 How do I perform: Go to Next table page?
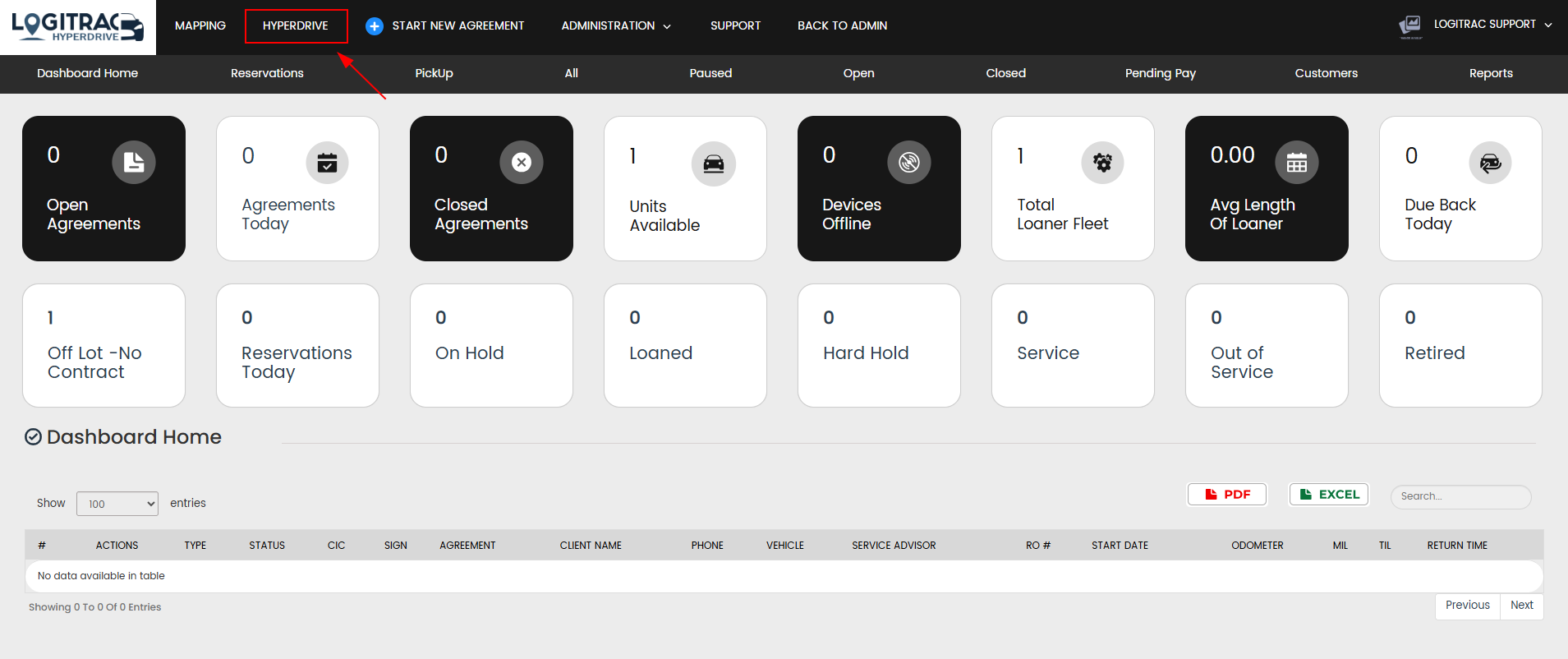(1521, 606)
